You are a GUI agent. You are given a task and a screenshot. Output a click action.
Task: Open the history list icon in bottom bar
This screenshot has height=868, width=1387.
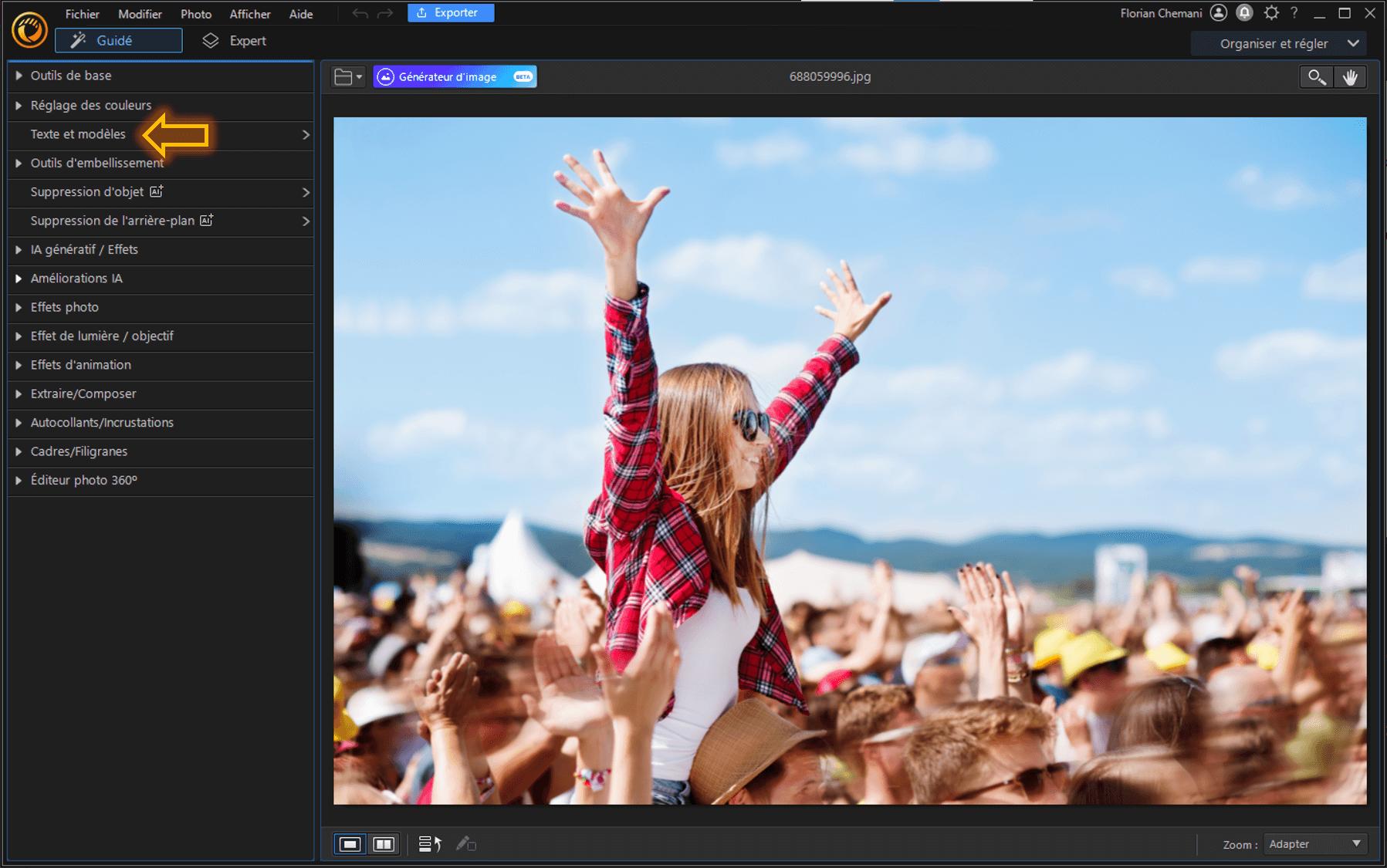tap(429, 844)
